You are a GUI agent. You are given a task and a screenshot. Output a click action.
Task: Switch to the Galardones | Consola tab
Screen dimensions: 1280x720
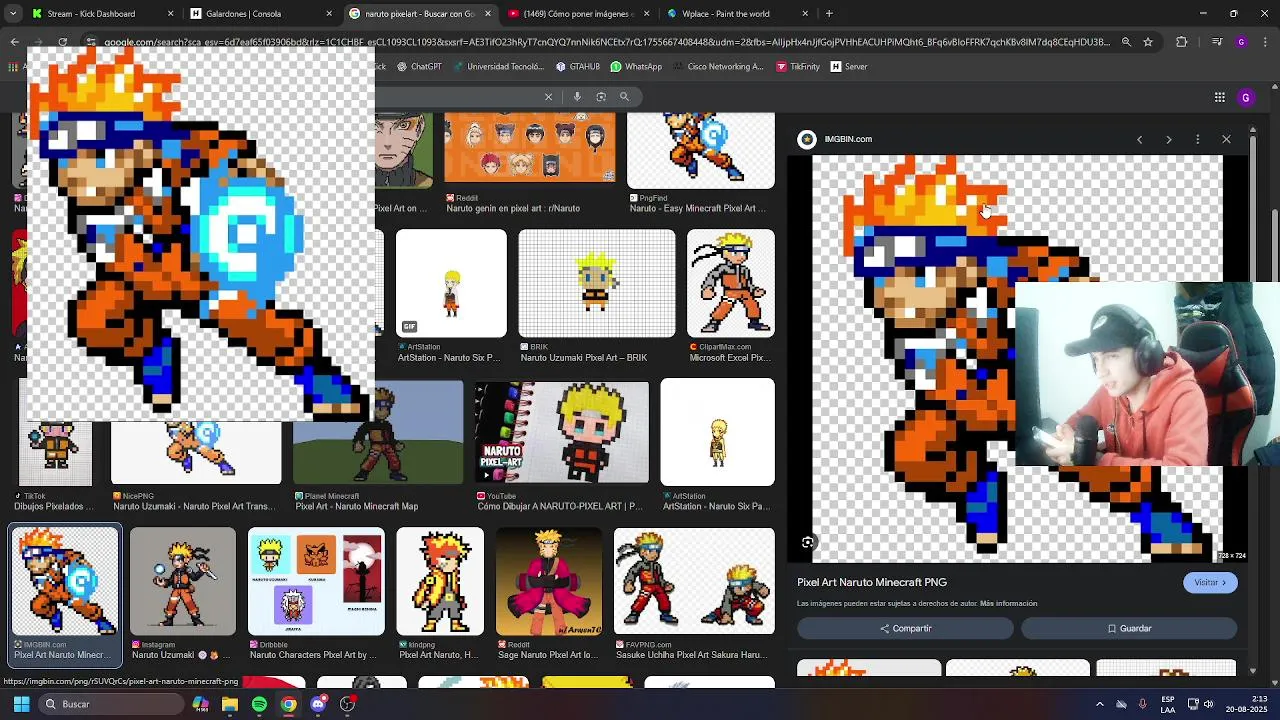(x=260, y=14)
